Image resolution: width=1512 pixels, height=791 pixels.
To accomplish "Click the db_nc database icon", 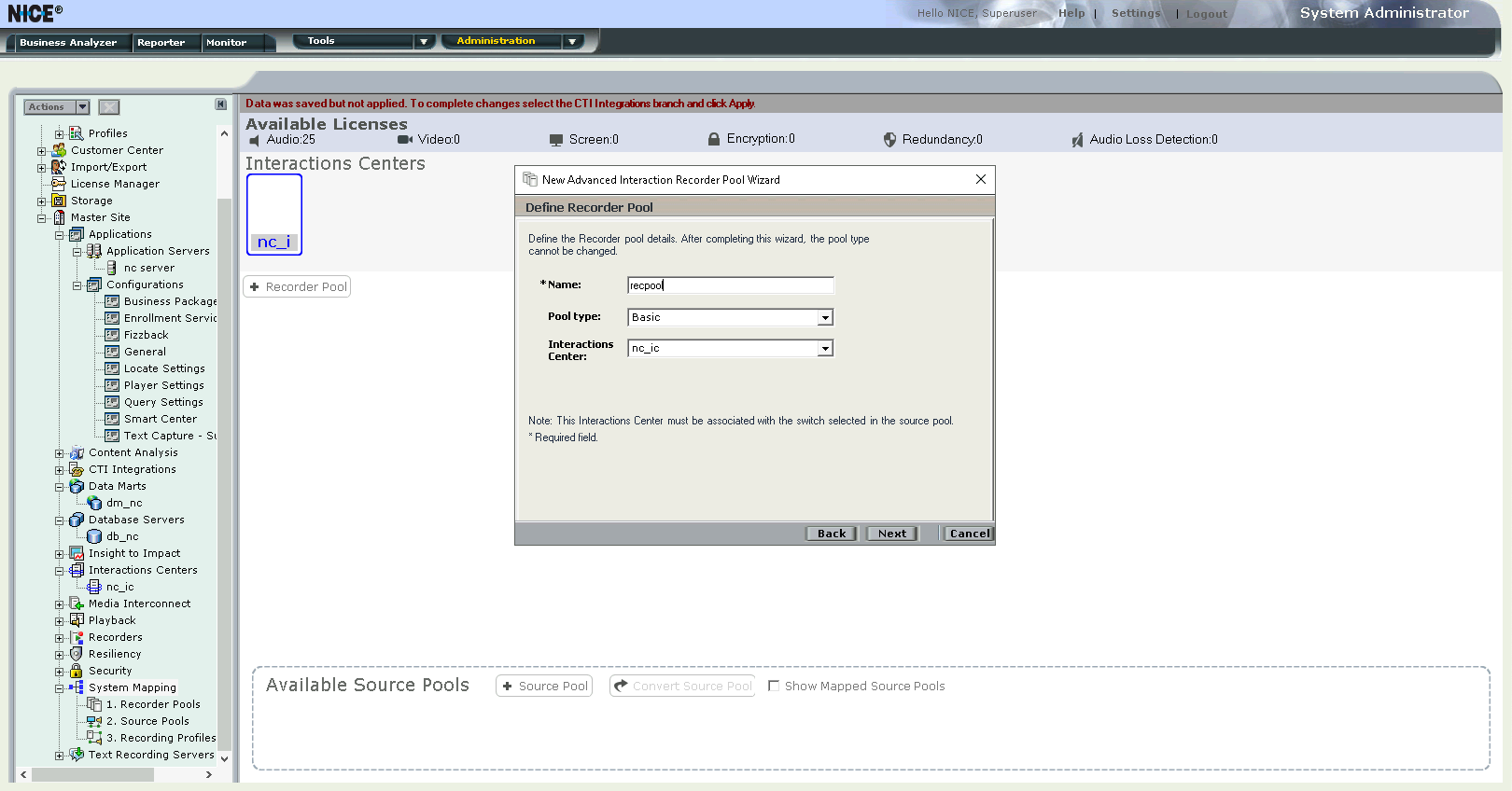I will pyautogui.click(x=94, y=536).
